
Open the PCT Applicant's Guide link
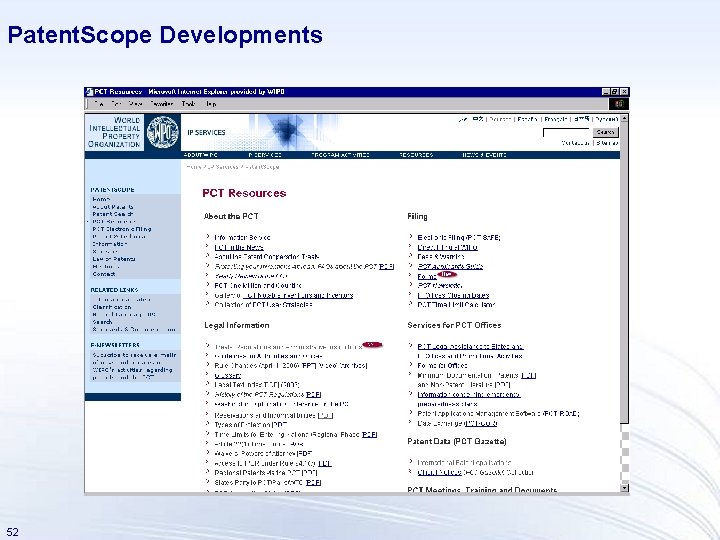(x=450, y=266)
